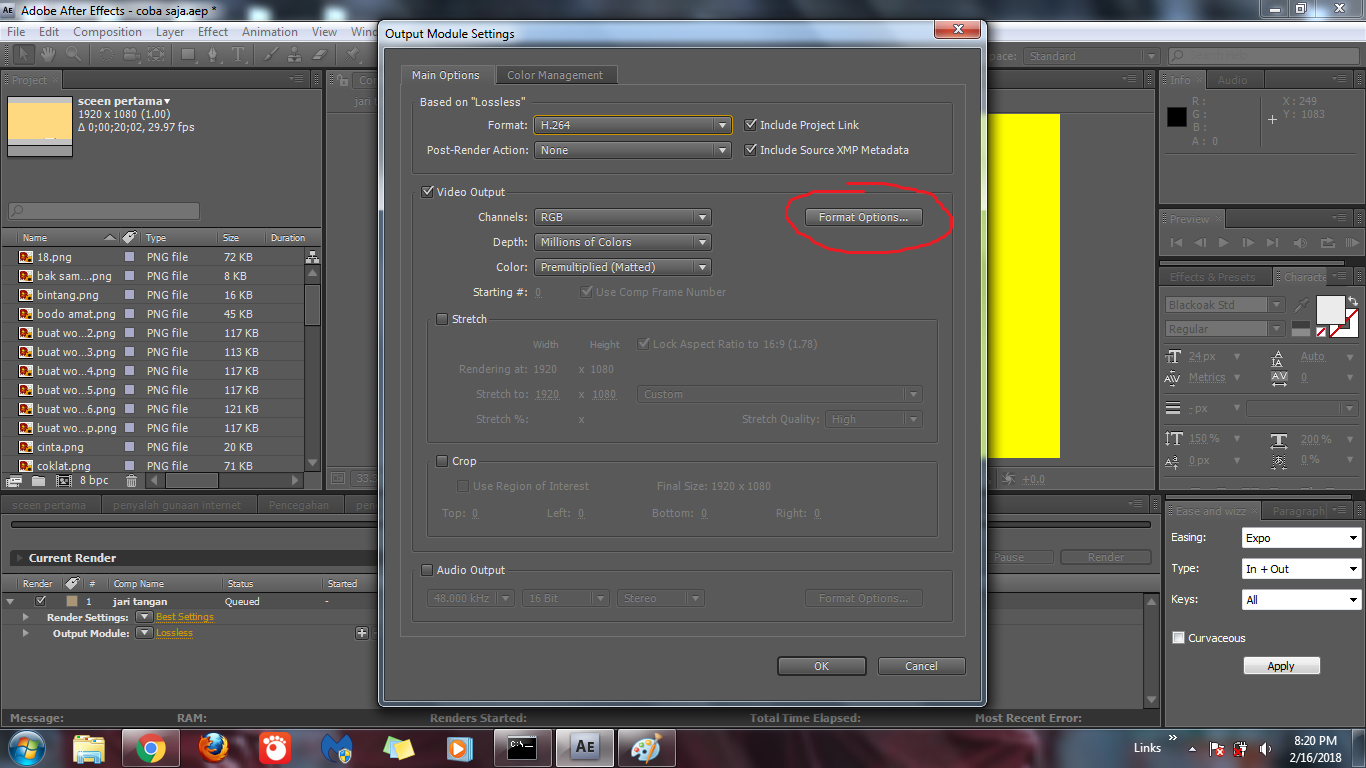Viewport: 1366px width, 768px height.
Task: Add output module plus button
Action: tap(362, 633)
